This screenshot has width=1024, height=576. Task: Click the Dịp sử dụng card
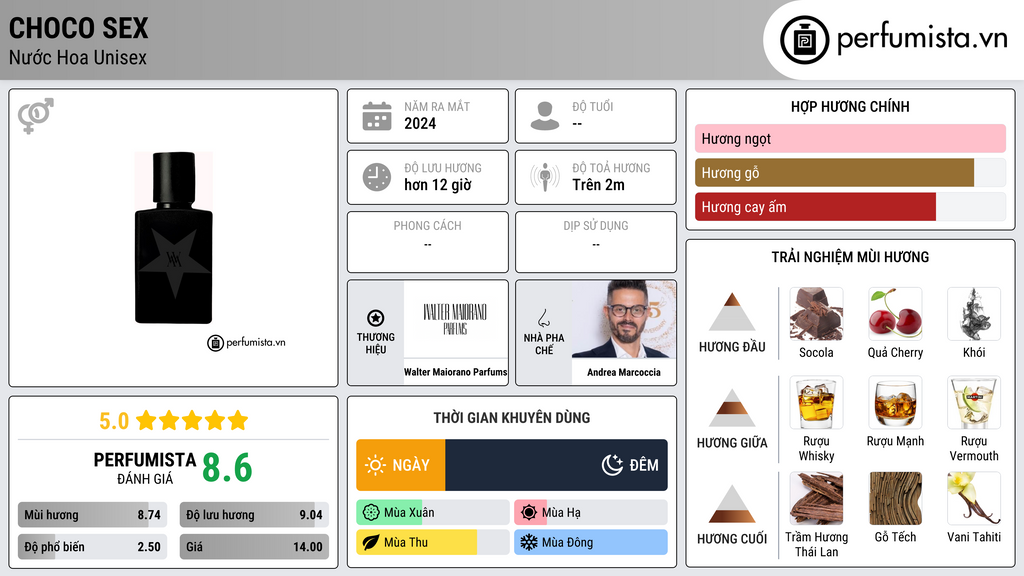pyautogui.click(x=596, y=242)
